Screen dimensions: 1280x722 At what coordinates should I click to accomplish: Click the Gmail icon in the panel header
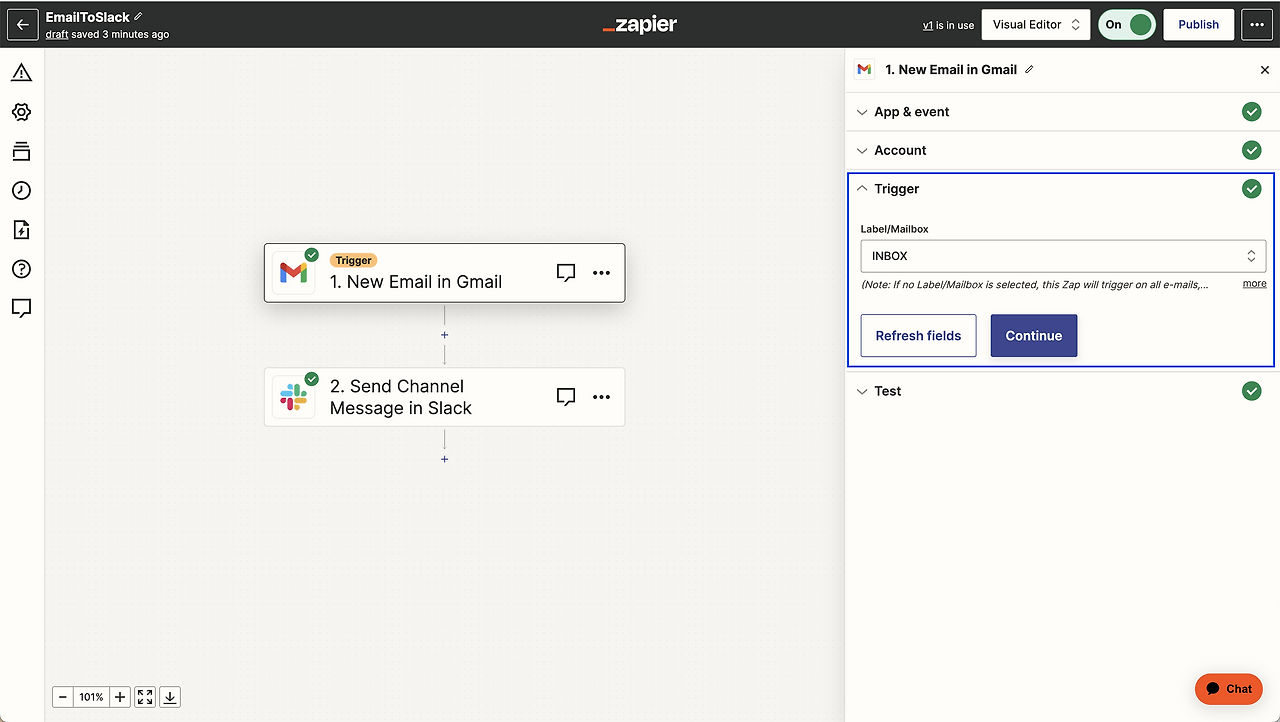(x=864, y=70)
